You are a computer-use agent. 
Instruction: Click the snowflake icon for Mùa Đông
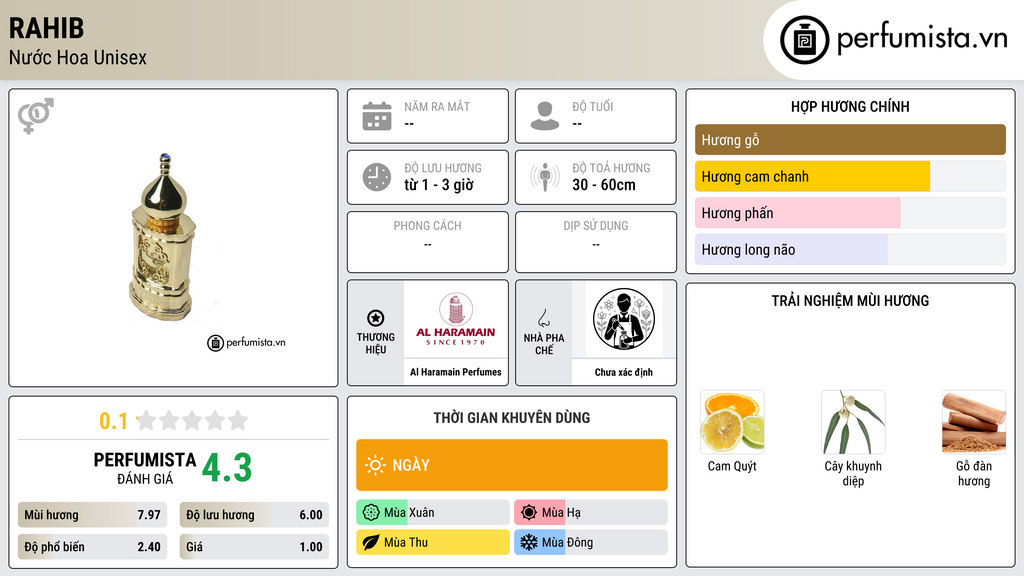click(529, 542)
